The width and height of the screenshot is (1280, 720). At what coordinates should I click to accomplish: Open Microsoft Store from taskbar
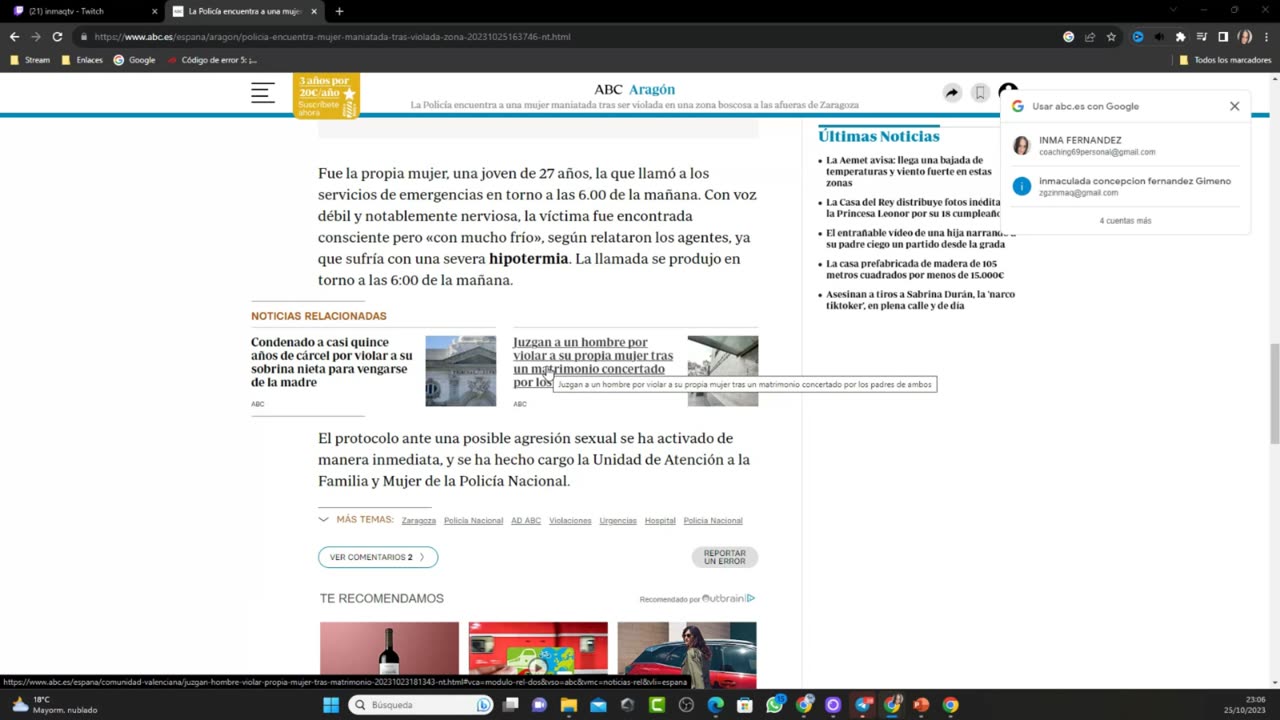pyautogui.click(x=745, y=705)
